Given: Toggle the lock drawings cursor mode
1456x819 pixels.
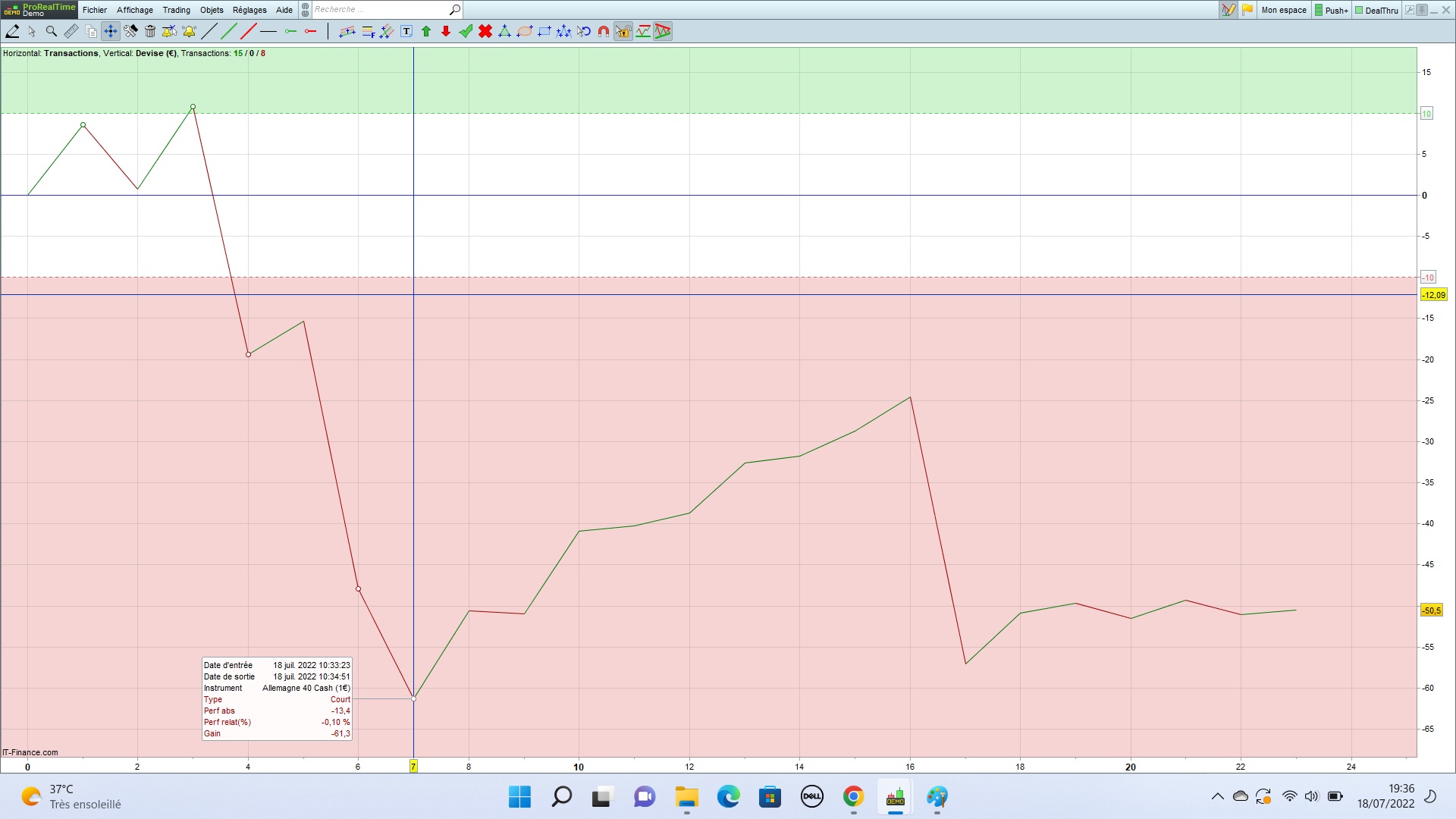Looking at the screenshot, I should 623,31.
